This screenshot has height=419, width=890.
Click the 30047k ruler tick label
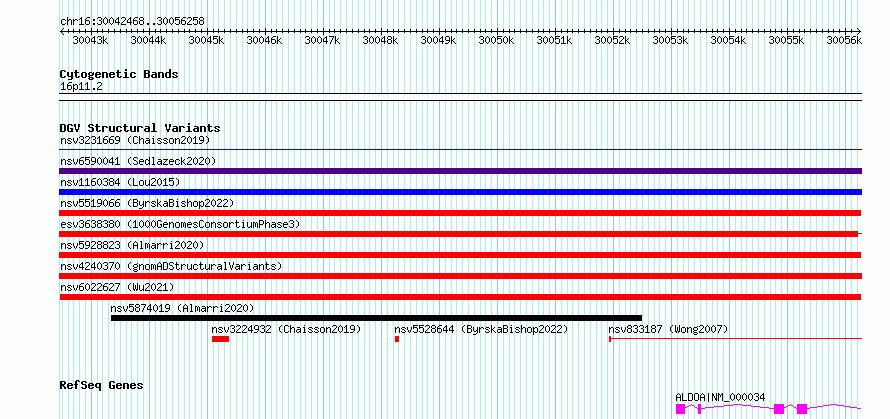[x=322, y=40]
